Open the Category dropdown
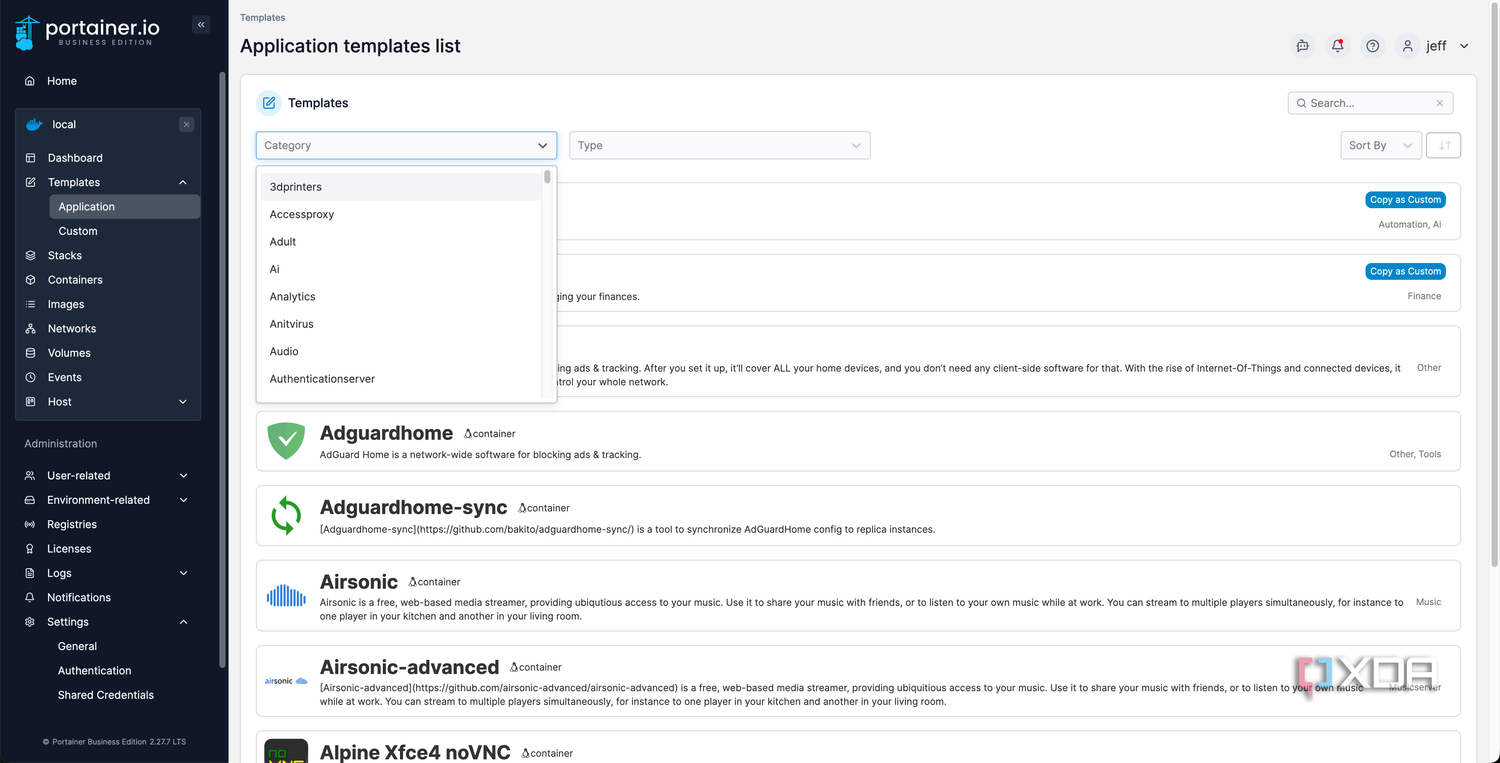This screenshot has width=1500, height=763. (x=406, y=145)
